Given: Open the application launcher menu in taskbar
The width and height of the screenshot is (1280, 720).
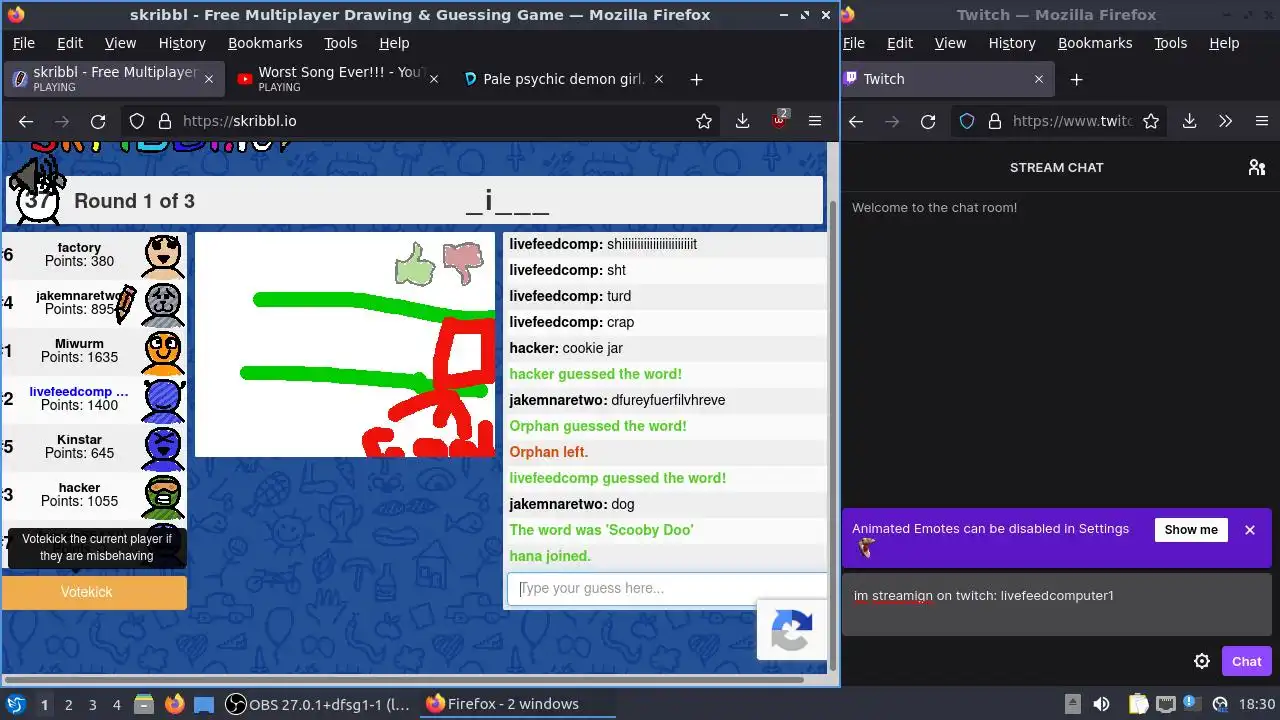Looking at the screenshot, I should coord(16,704).
